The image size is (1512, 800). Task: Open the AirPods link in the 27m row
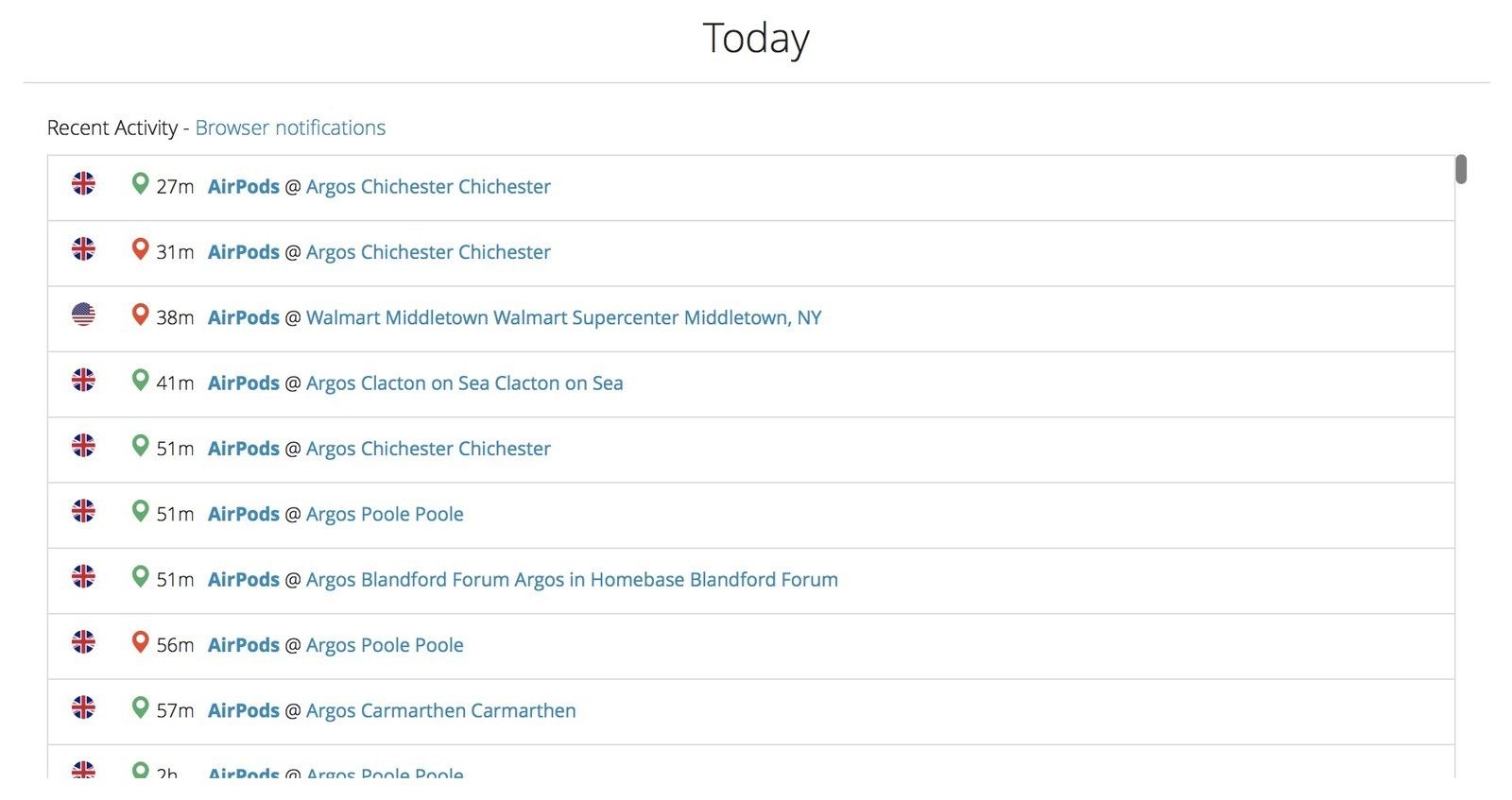[x=243, y=187]
